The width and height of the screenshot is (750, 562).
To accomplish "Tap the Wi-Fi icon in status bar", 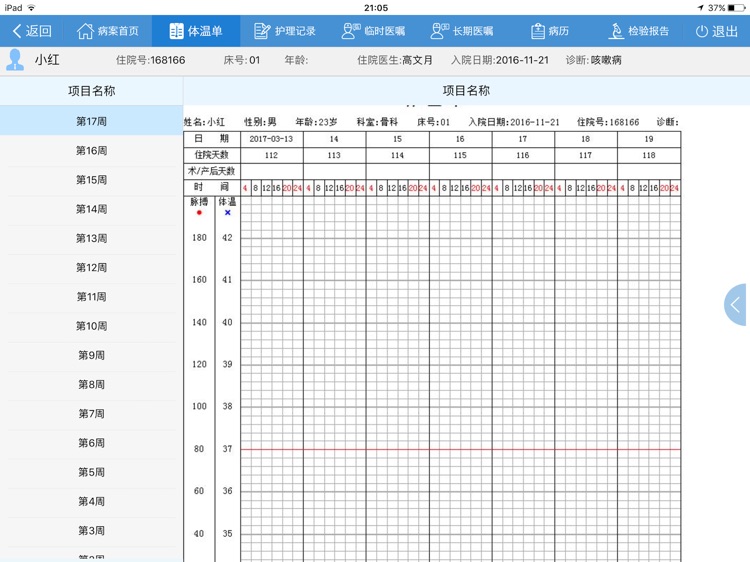I will pyautogui.click(x=32, y=8).
